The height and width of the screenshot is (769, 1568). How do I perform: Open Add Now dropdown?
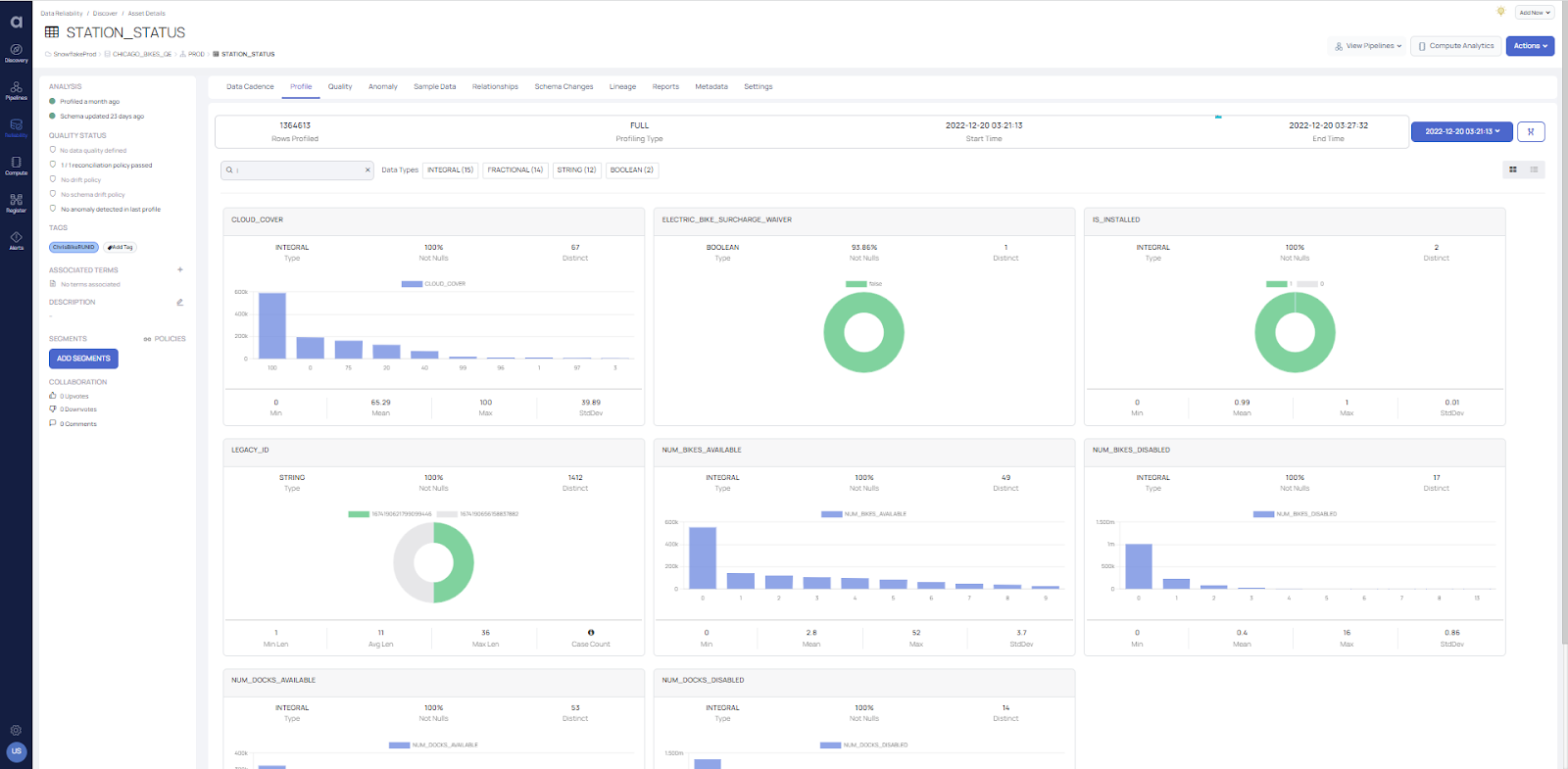coord(1535,13)
